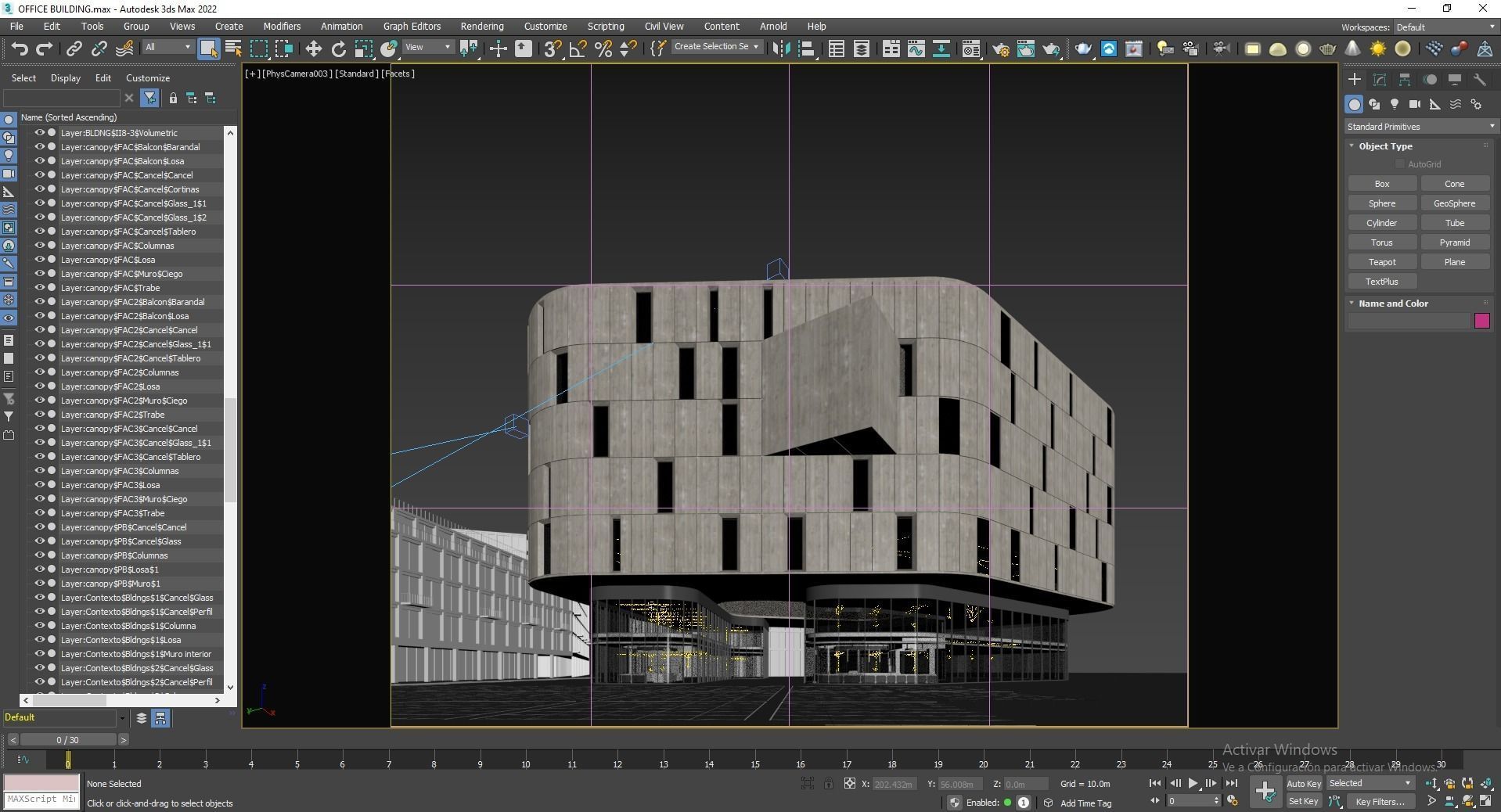Open the key filter Selected dropdown
1501x812 pixels.
click(x=1370, y=783)
